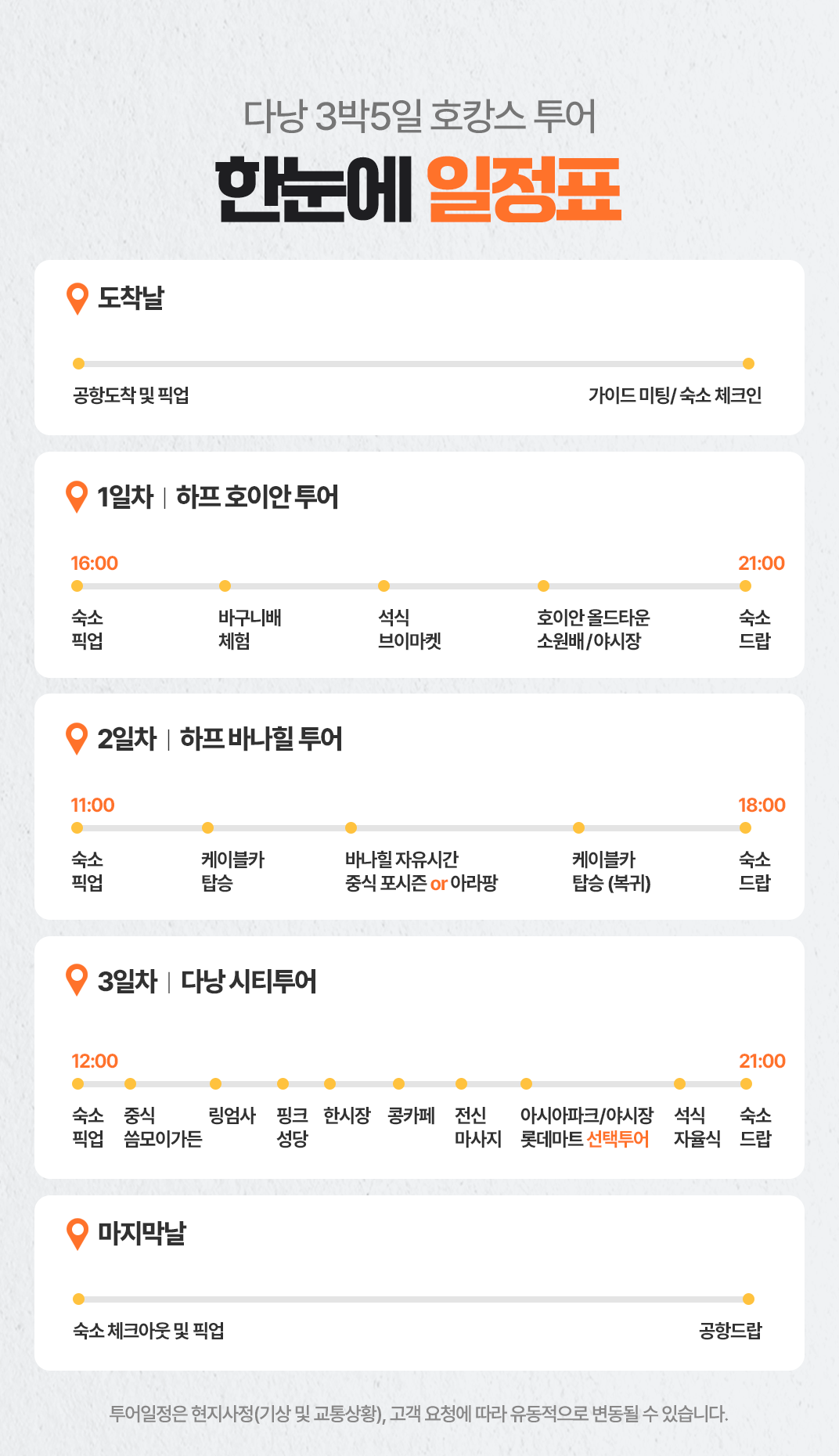This screenshot has width=839, height=1456.
Task: Click the 18:00 end time label
Action: click(762, 805)
